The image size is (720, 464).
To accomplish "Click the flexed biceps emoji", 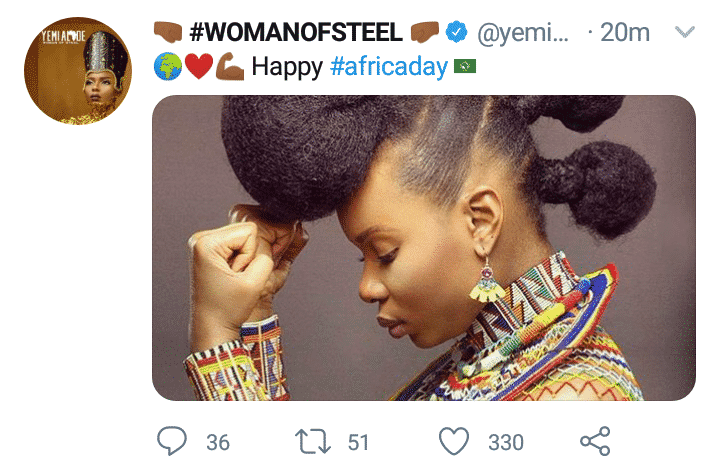I will [x=228, y=67].
